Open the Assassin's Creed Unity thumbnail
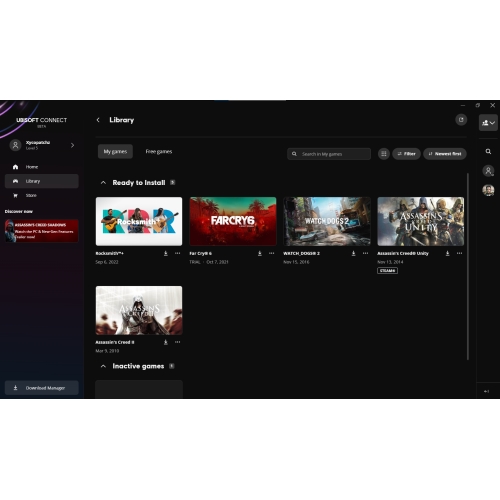Image resolution: width=500 pixels, height=500 pixels. [x=421, y=221]
